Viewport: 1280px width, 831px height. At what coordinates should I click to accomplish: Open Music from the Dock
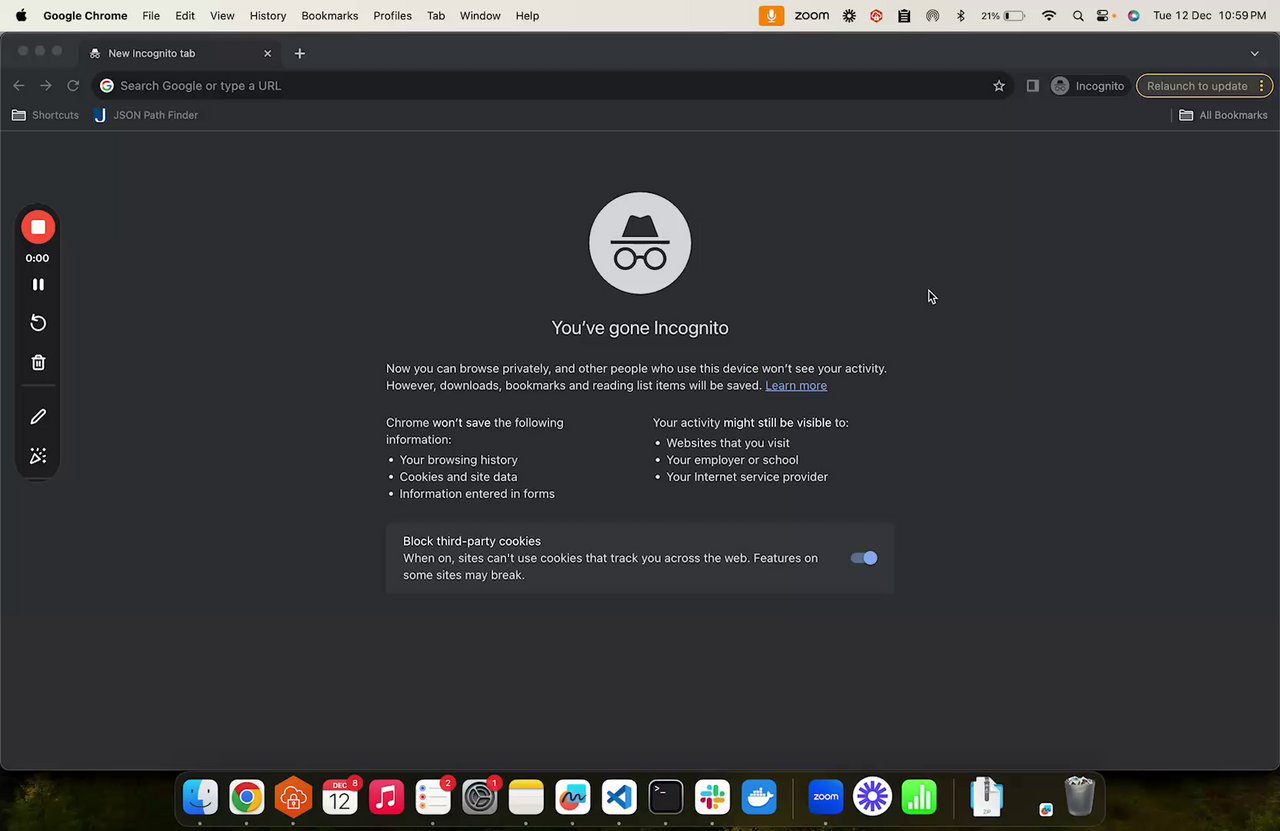(386, 797)
